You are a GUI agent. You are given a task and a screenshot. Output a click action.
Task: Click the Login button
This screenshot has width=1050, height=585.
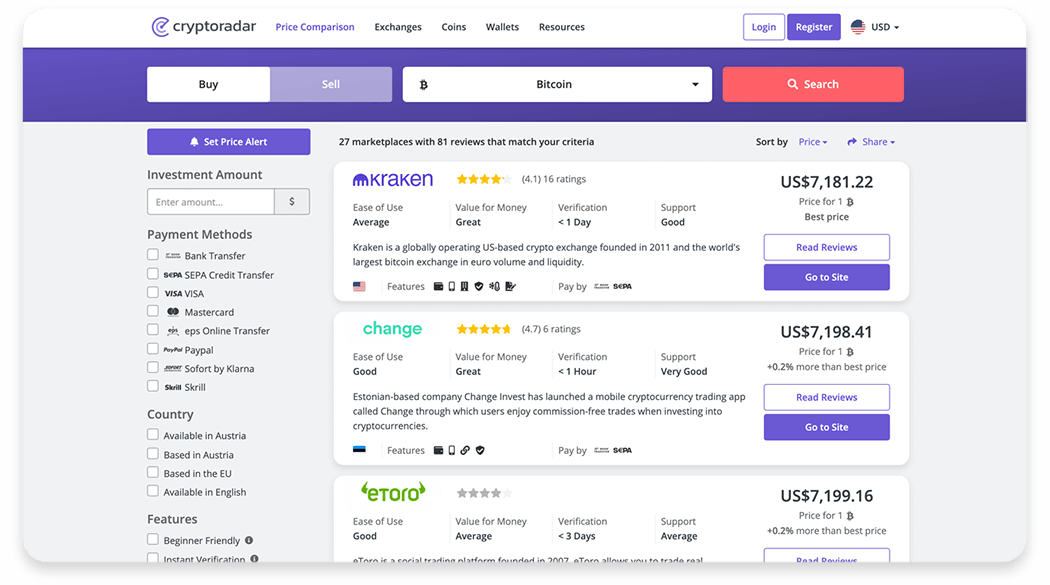[763, 27]
